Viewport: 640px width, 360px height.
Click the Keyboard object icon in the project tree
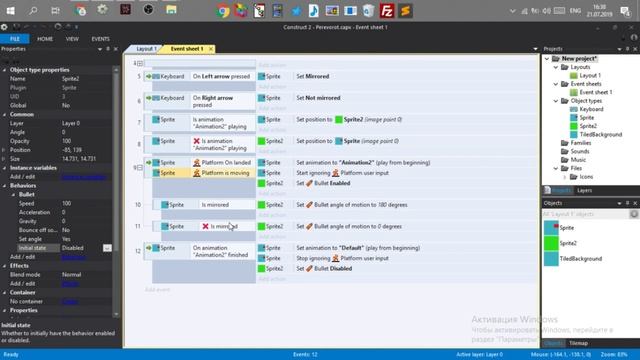[574, 109]
